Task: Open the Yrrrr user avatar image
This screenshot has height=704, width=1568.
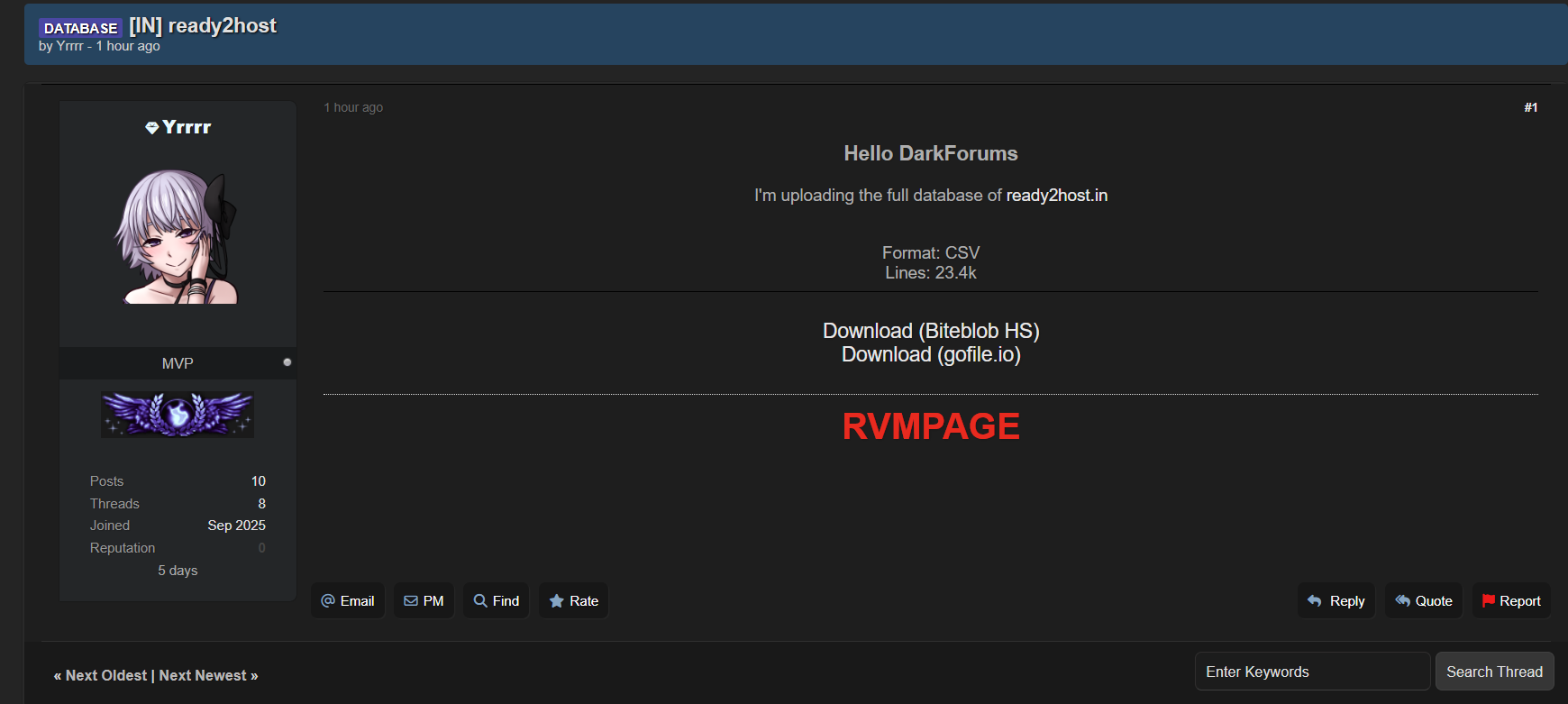Action: coord(178,236)
